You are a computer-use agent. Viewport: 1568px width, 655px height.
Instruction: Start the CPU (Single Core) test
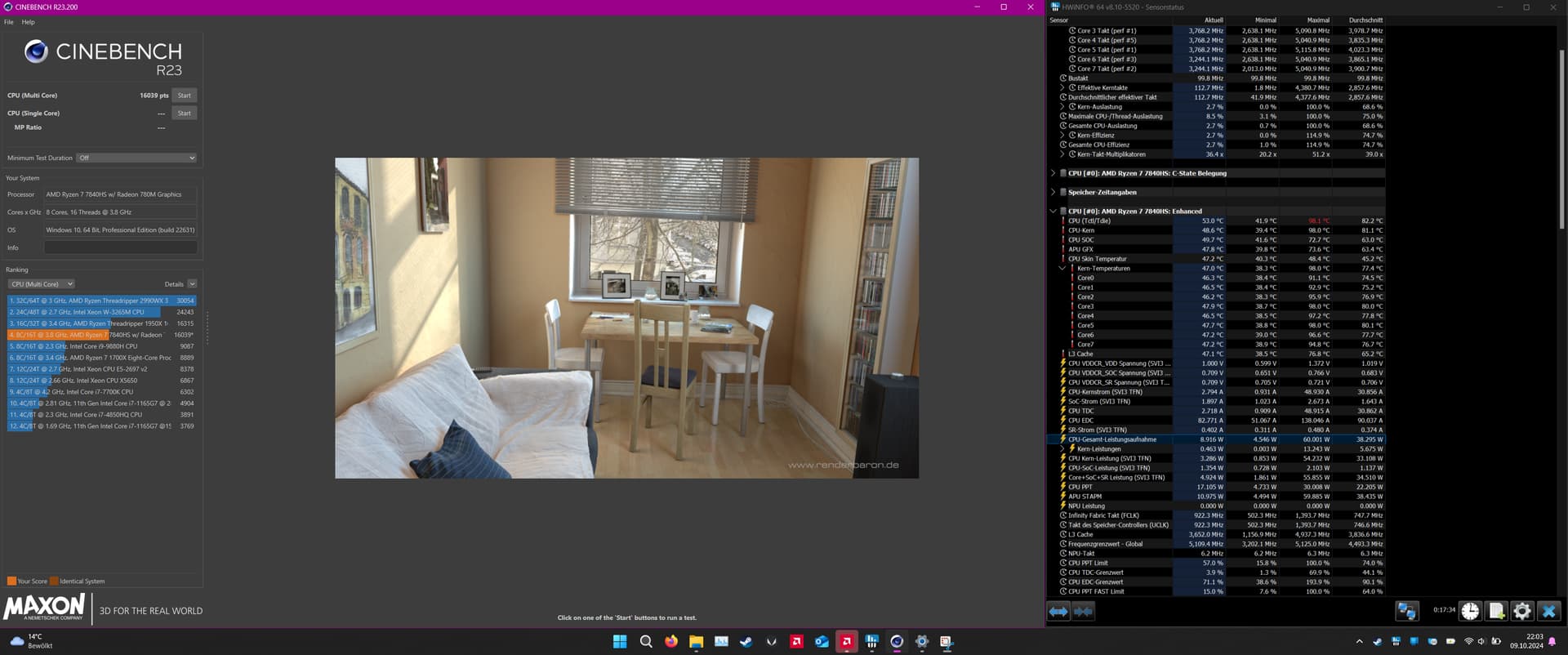coord(185,114)
